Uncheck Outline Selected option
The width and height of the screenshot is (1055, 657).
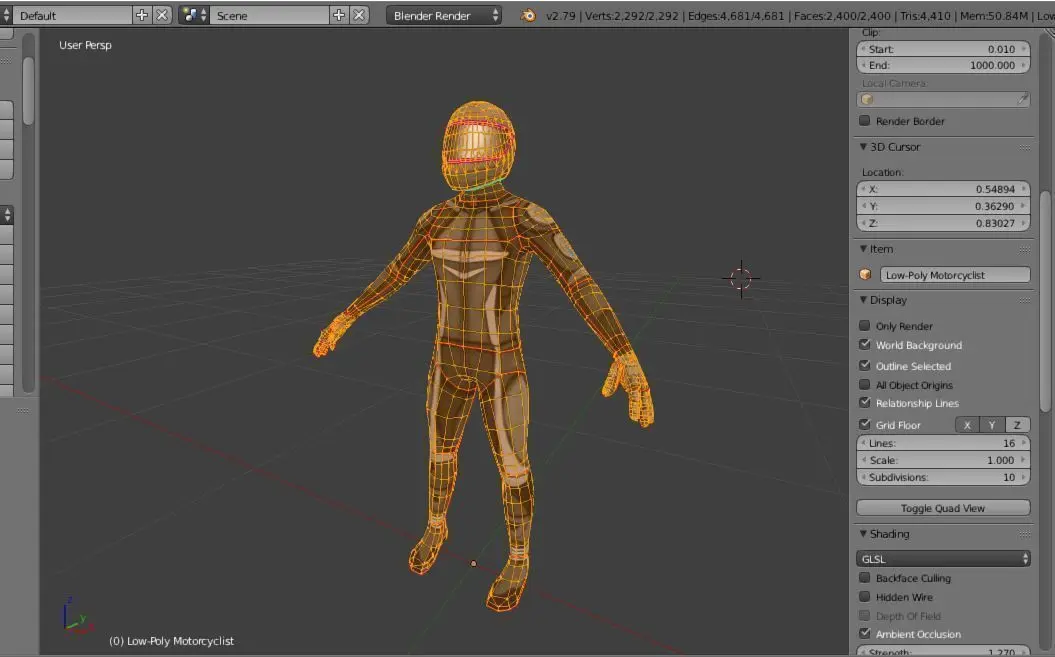tap(865, 366)
